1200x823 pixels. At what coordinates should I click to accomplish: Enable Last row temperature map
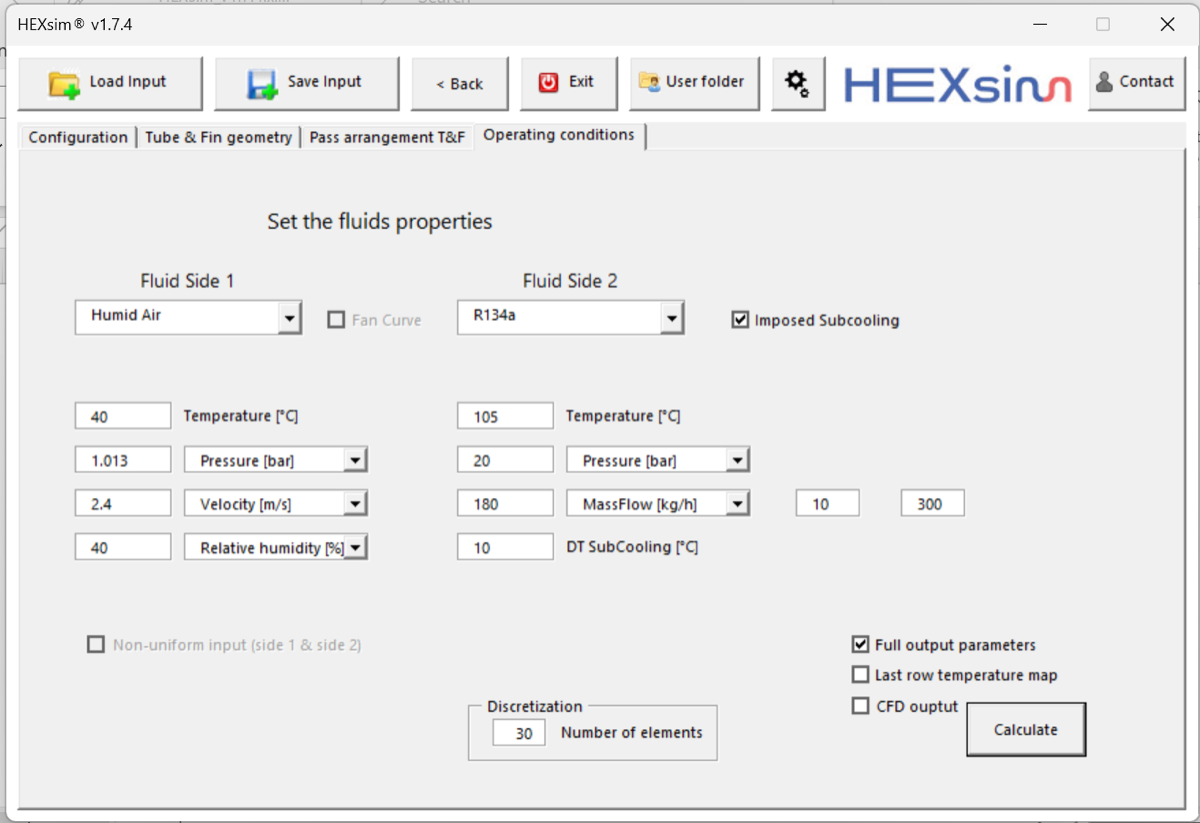pyautogui.click(x=860, y=675)
